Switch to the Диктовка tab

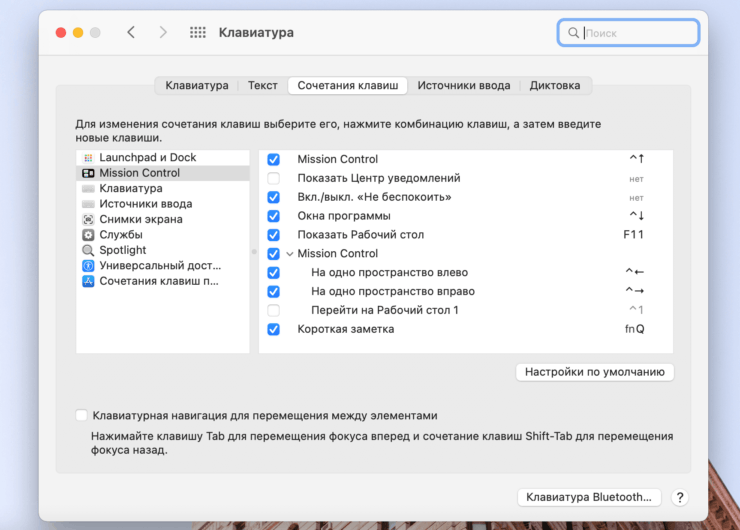click(555, 85)
